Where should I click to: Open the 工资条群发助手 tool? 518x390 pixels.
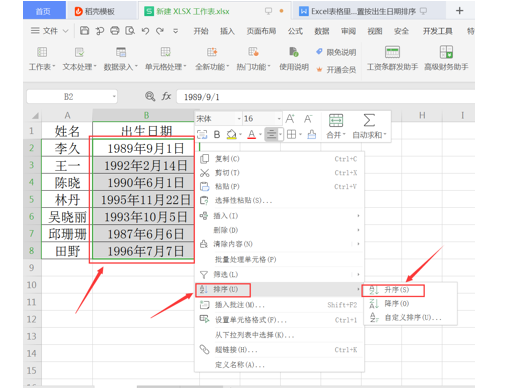(x=392, y=59)
